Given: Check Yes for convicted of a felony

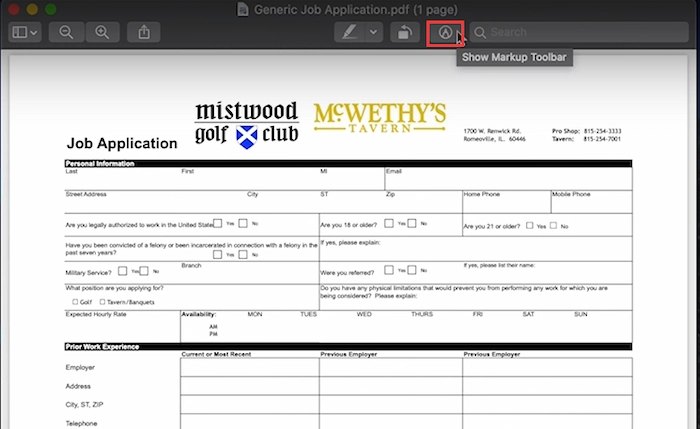Looking at the screenshot, I should [x=217, y=254].
